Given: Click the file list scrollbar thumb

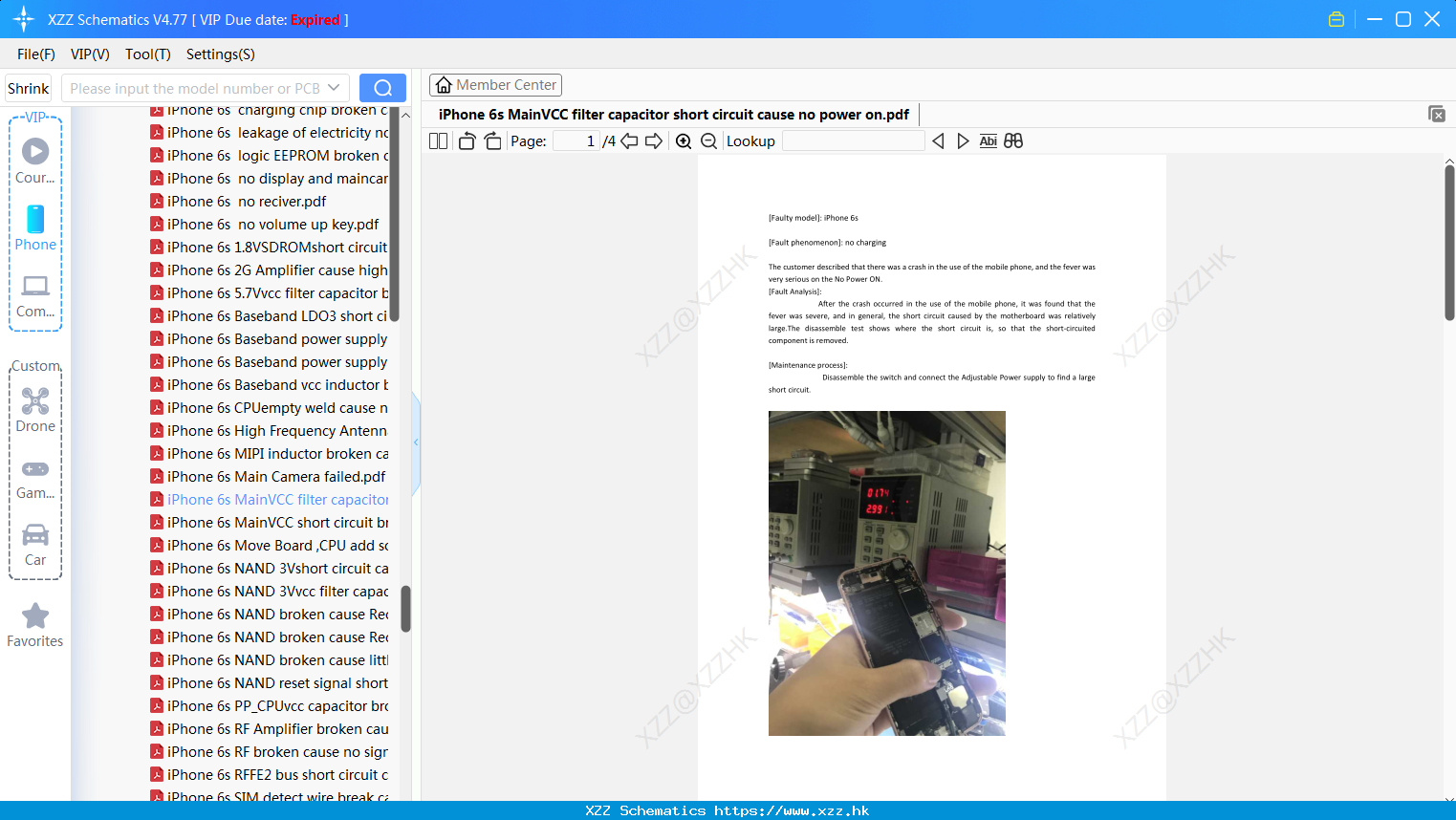Looking at the screenshot, I should click(x=405, y=609).
